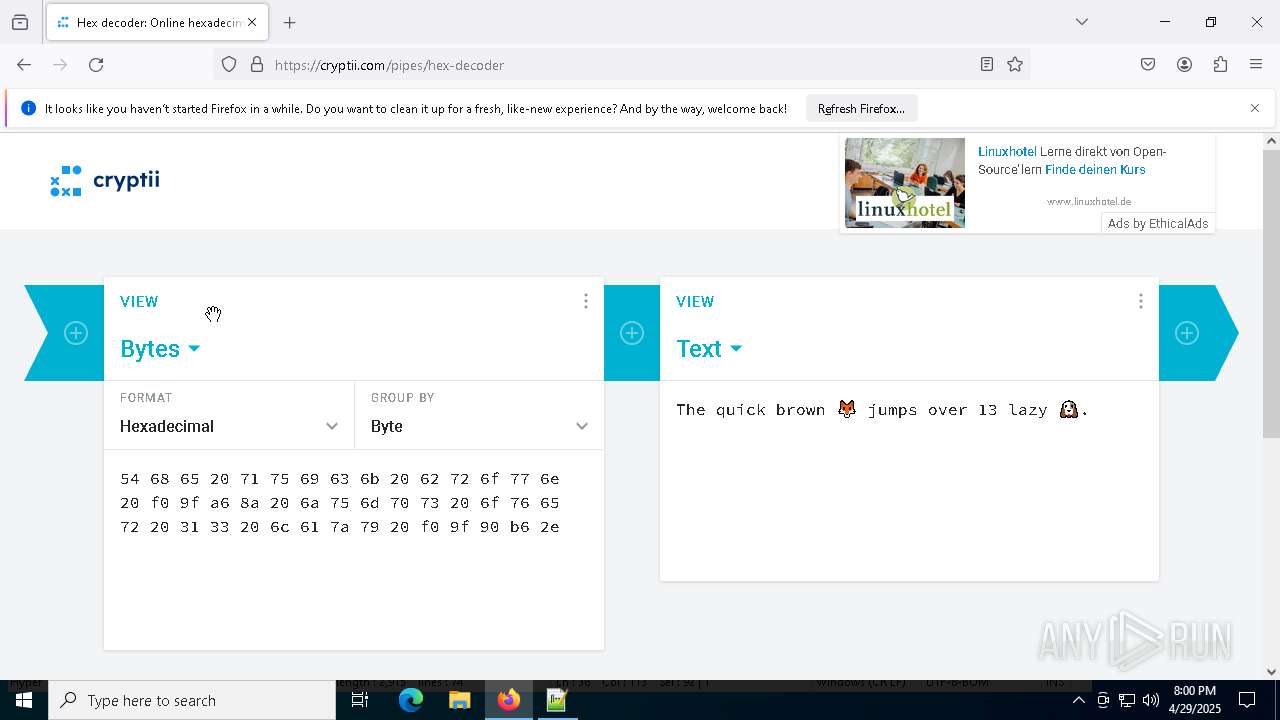Screen dimensions: 1280x720
Task: Click the scrollbar down arrow
Action: coord(1271,672)
